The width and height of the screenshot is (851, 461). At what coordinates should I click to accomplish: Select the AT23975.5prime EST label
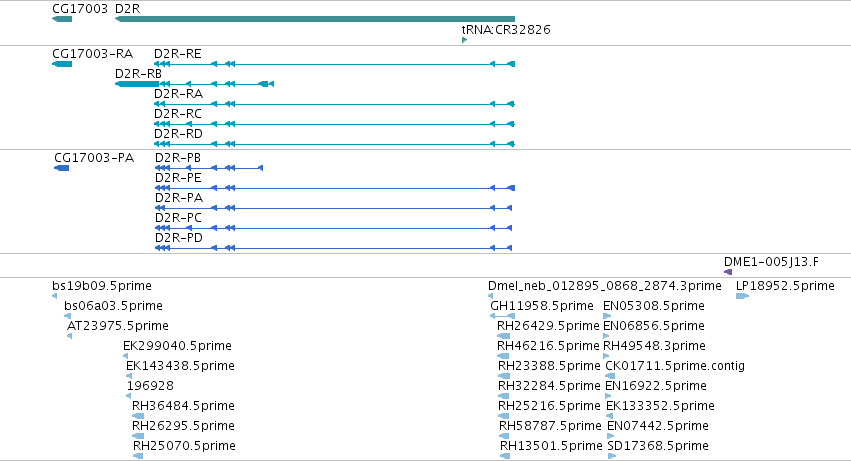(x=118, y=326)
